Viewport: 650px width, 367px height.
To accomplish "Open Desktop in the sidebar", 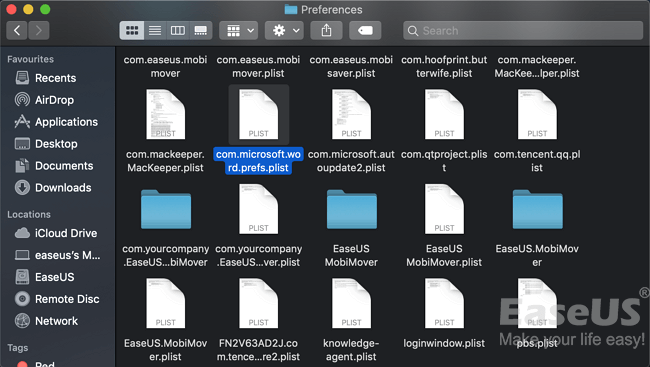I will tap(57, 144).
